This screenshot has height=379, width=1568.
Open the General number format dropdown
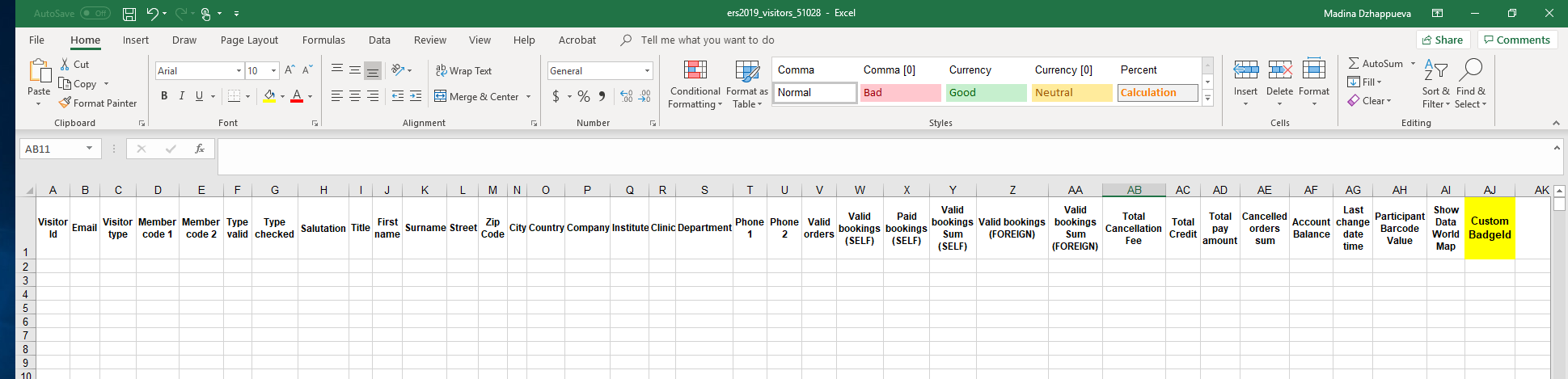pos(647,71)
